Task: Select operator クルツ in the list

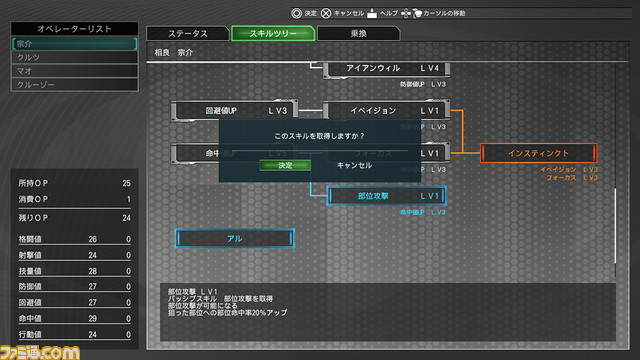Action: (75, 57)
